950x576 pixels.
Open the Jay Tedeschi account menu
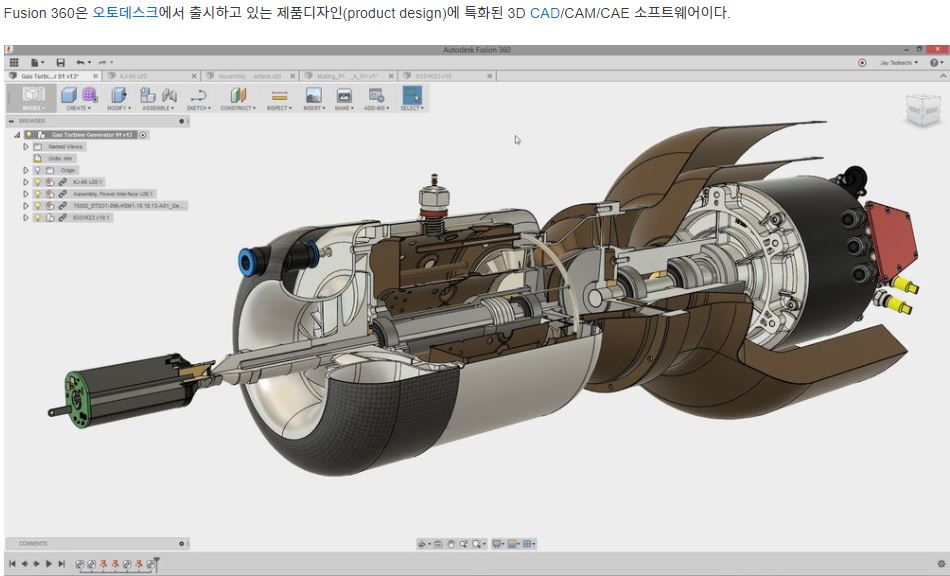(x=899, y=62)
